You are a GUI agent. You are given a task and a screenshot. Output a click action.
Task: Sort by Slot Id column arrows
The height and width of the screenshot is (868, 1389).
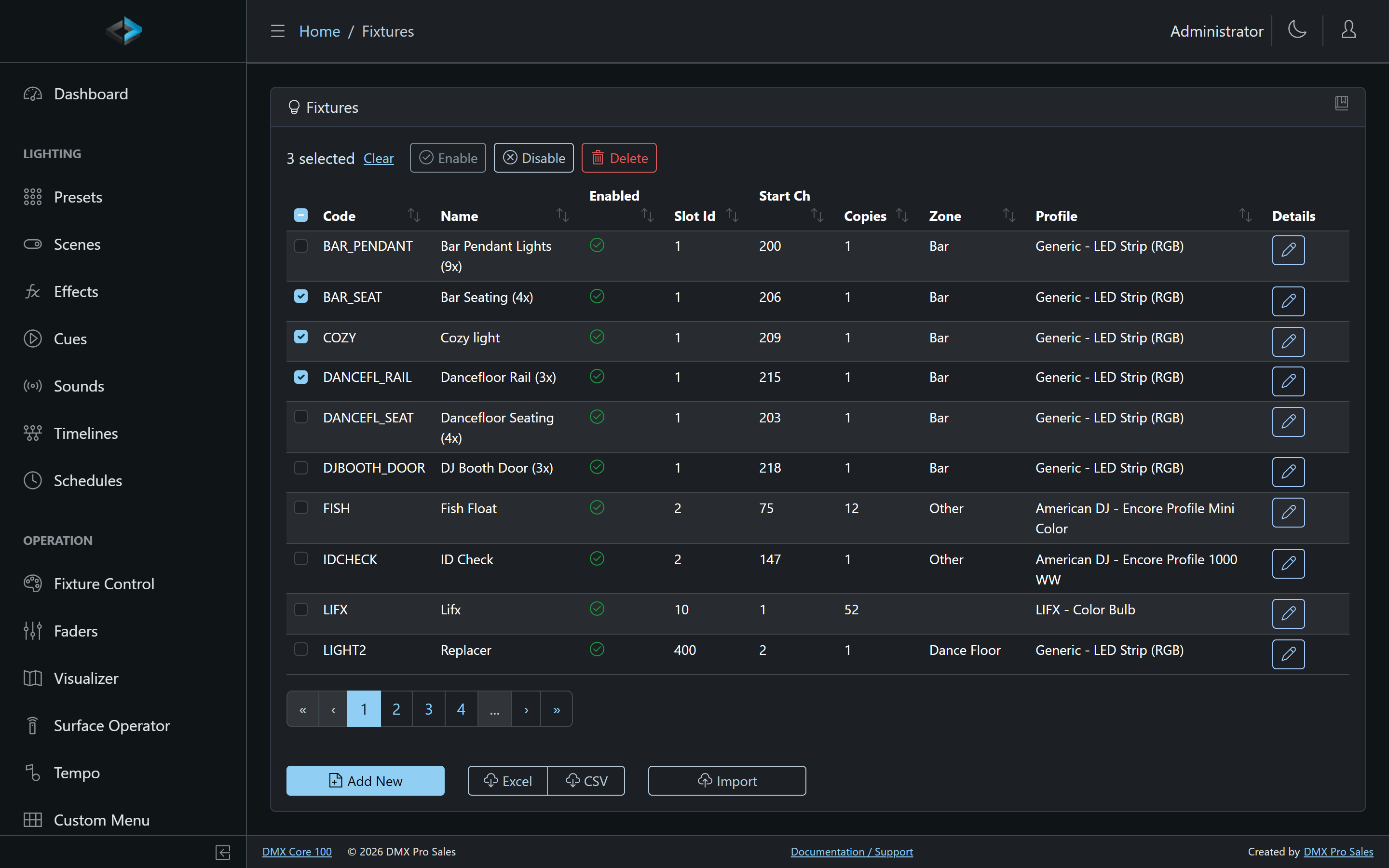[x=733, y=215]
